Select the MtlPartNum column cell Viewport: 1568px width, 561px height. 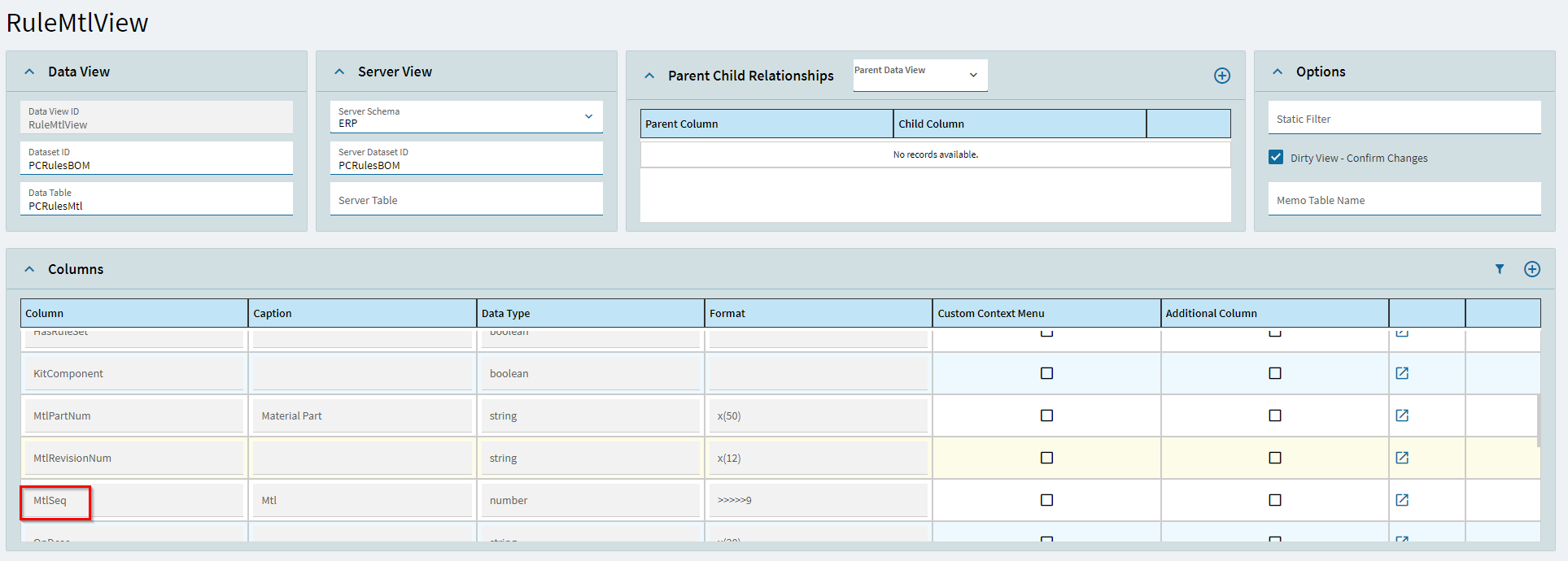click(134, 415)
